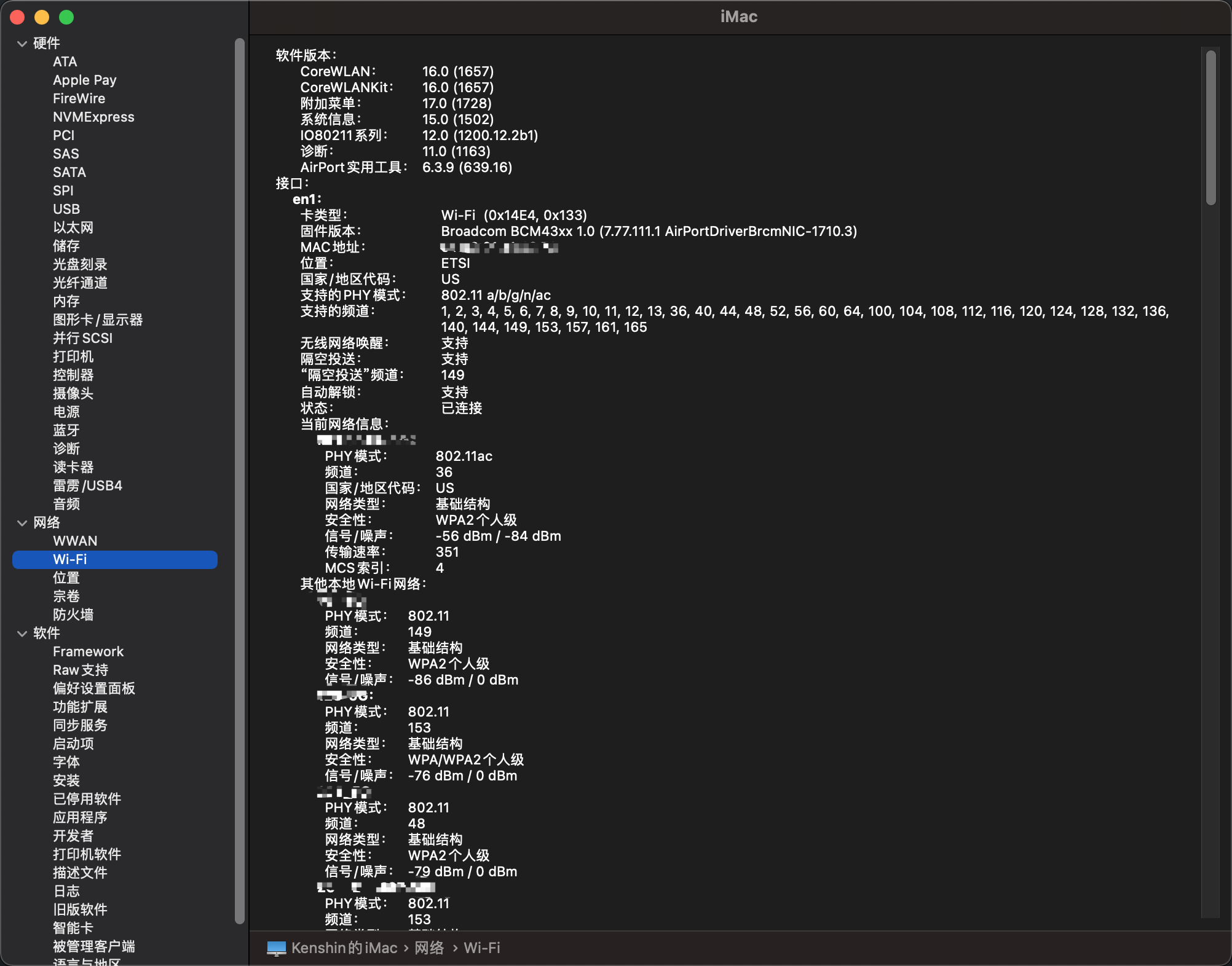The image size is (1232, 966).
Task: Select 图形卡/显示器 in the sidebar
Action: click(98, 320)
